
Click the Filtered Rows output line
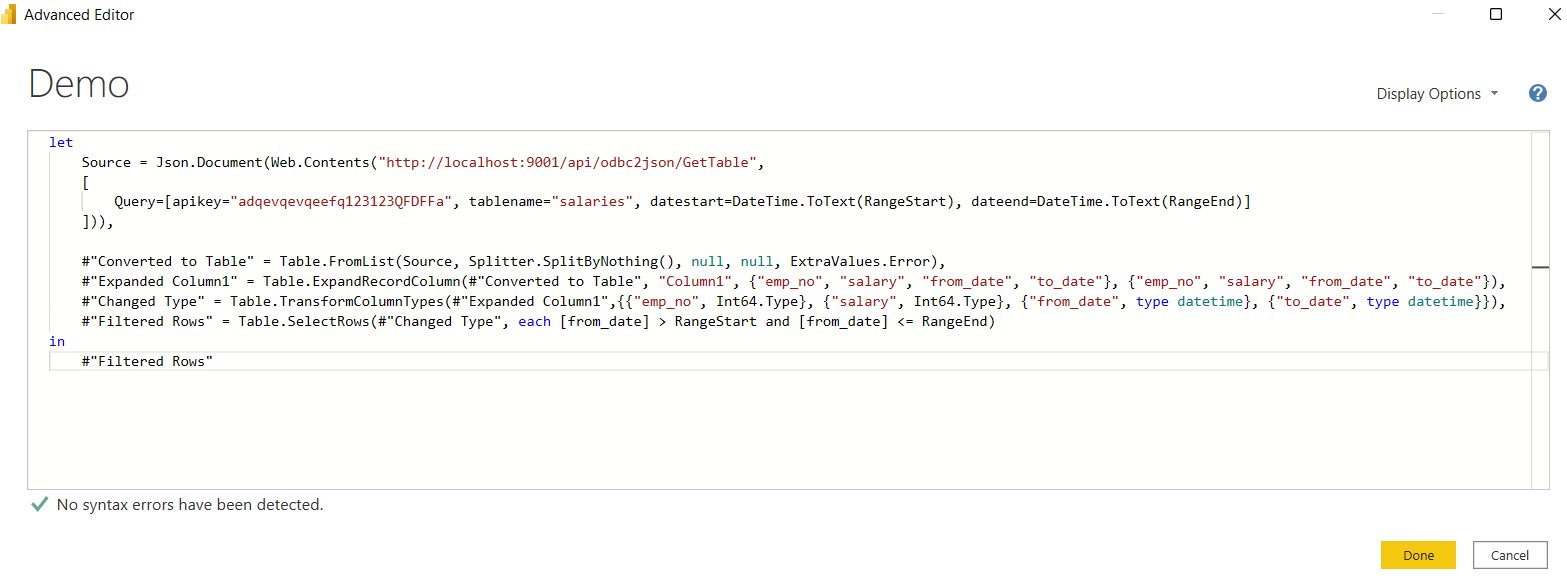(148, 361)
